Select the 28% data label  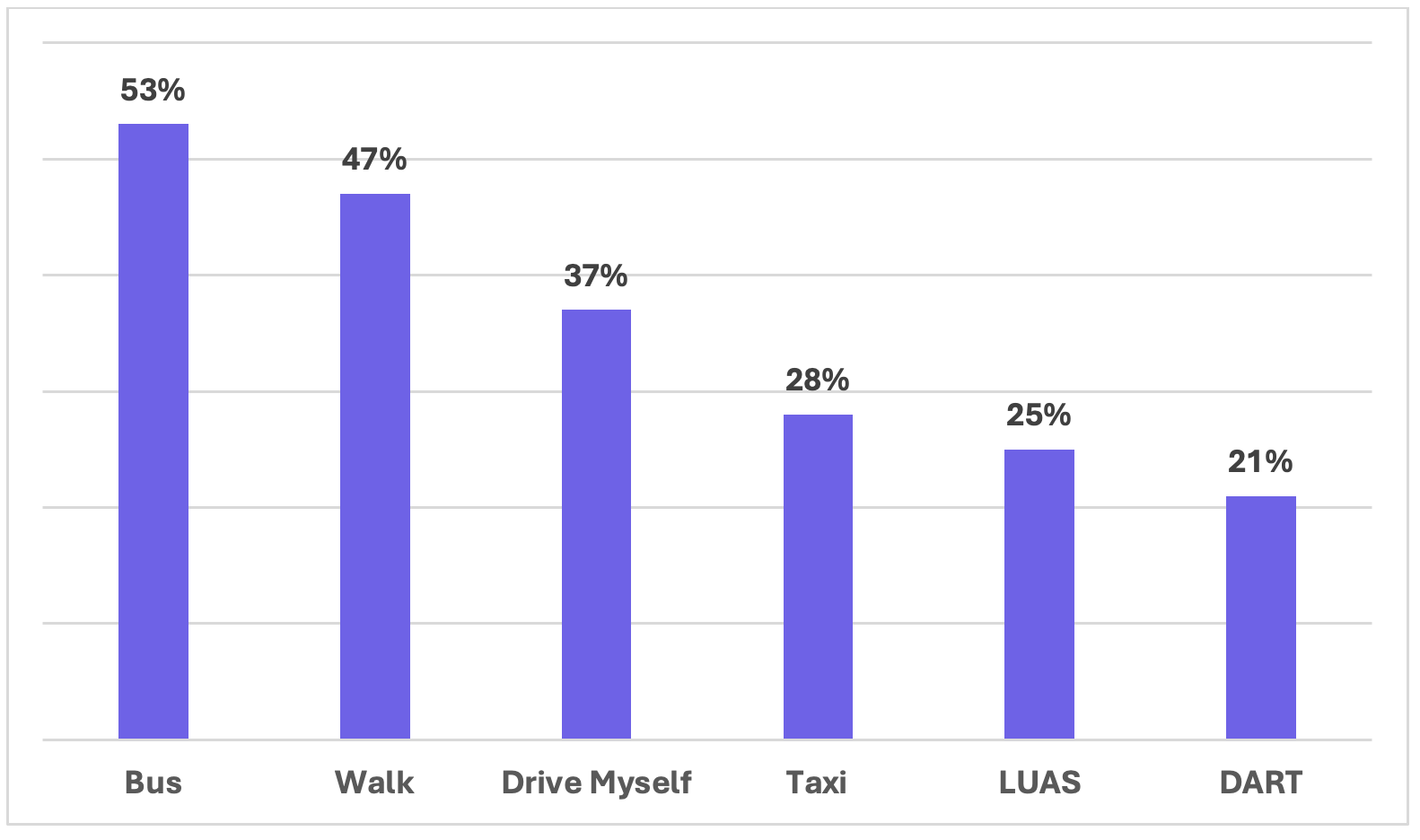click(818, 381)
